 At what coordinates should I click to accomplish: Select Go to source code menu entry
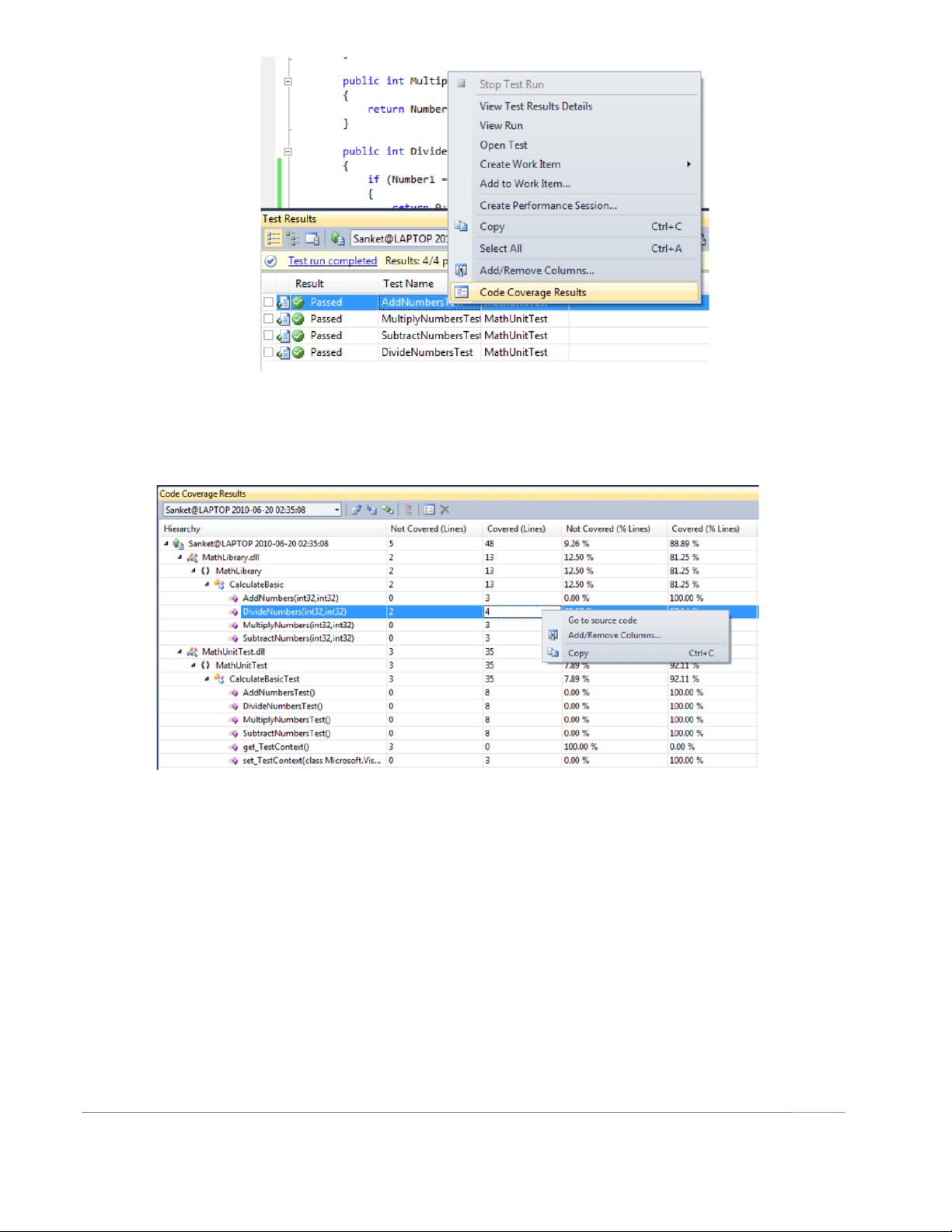tap(602, 620)
